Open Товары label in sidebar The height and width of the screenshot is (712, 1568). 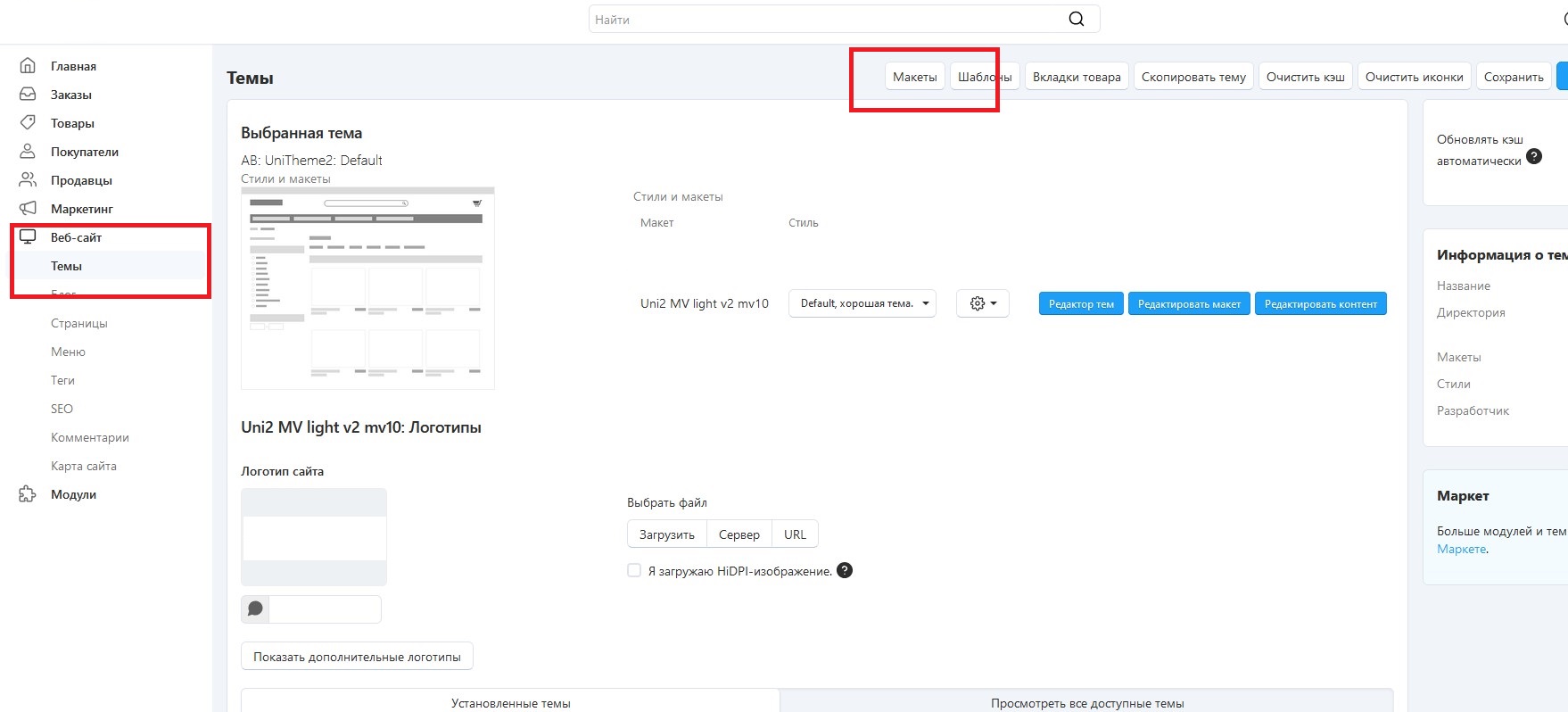click(x=72, y=123)
